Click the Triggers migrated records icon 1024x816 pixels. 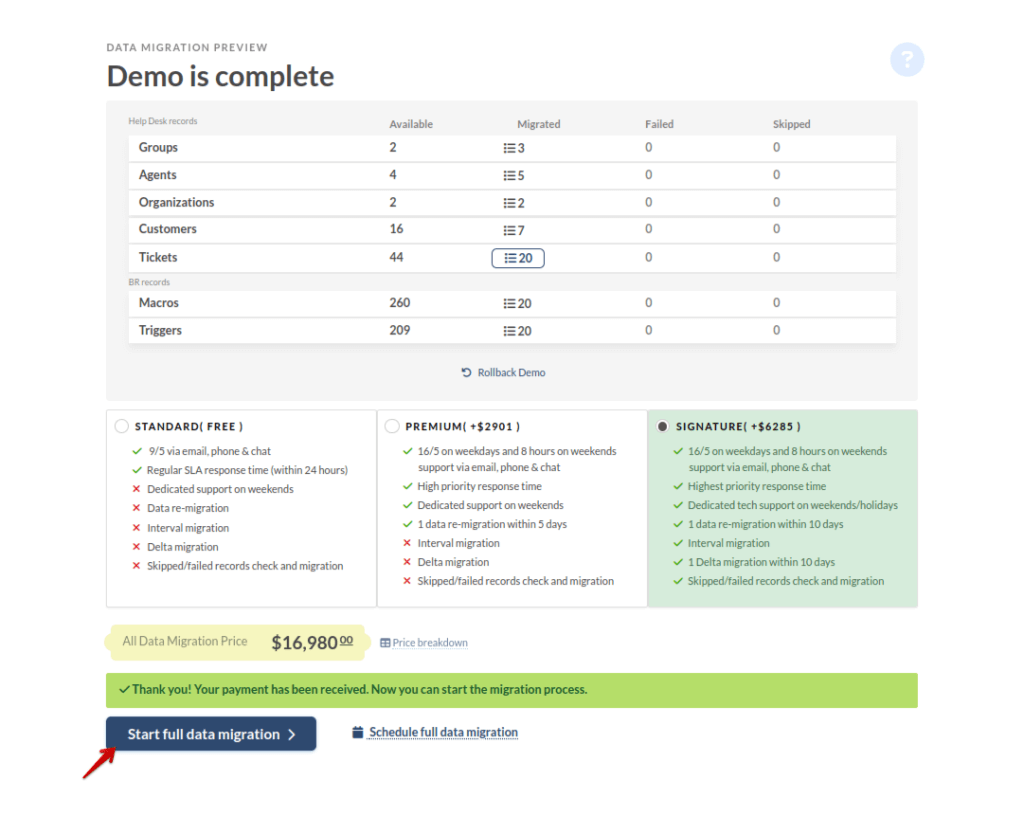pos(508,330)
